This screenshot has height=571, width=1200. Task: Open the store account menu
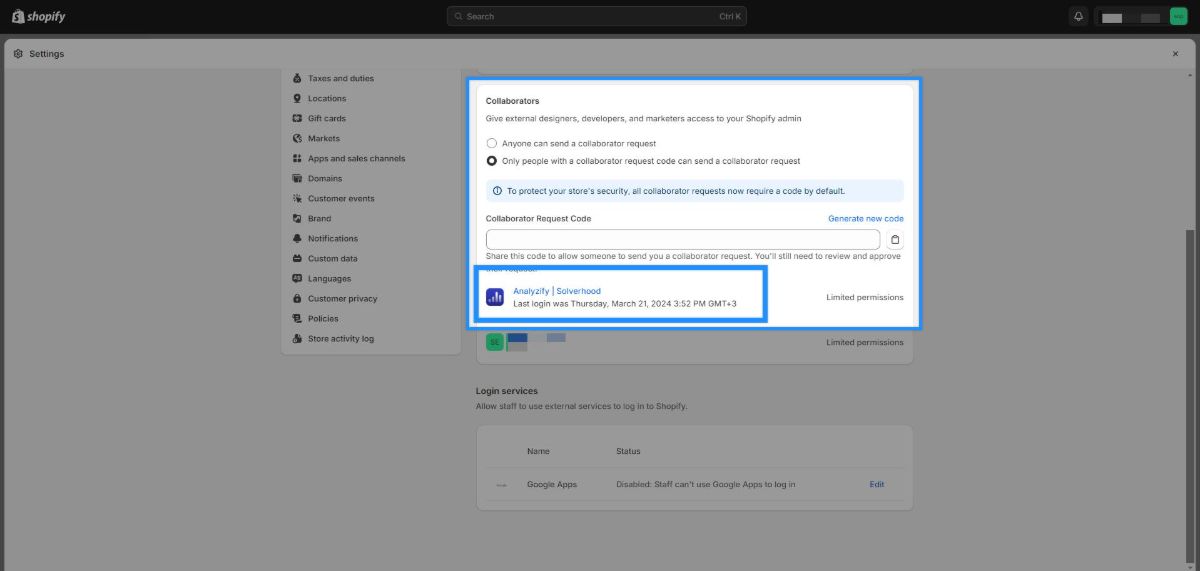pyautogui.click(x=1141, y=17)
